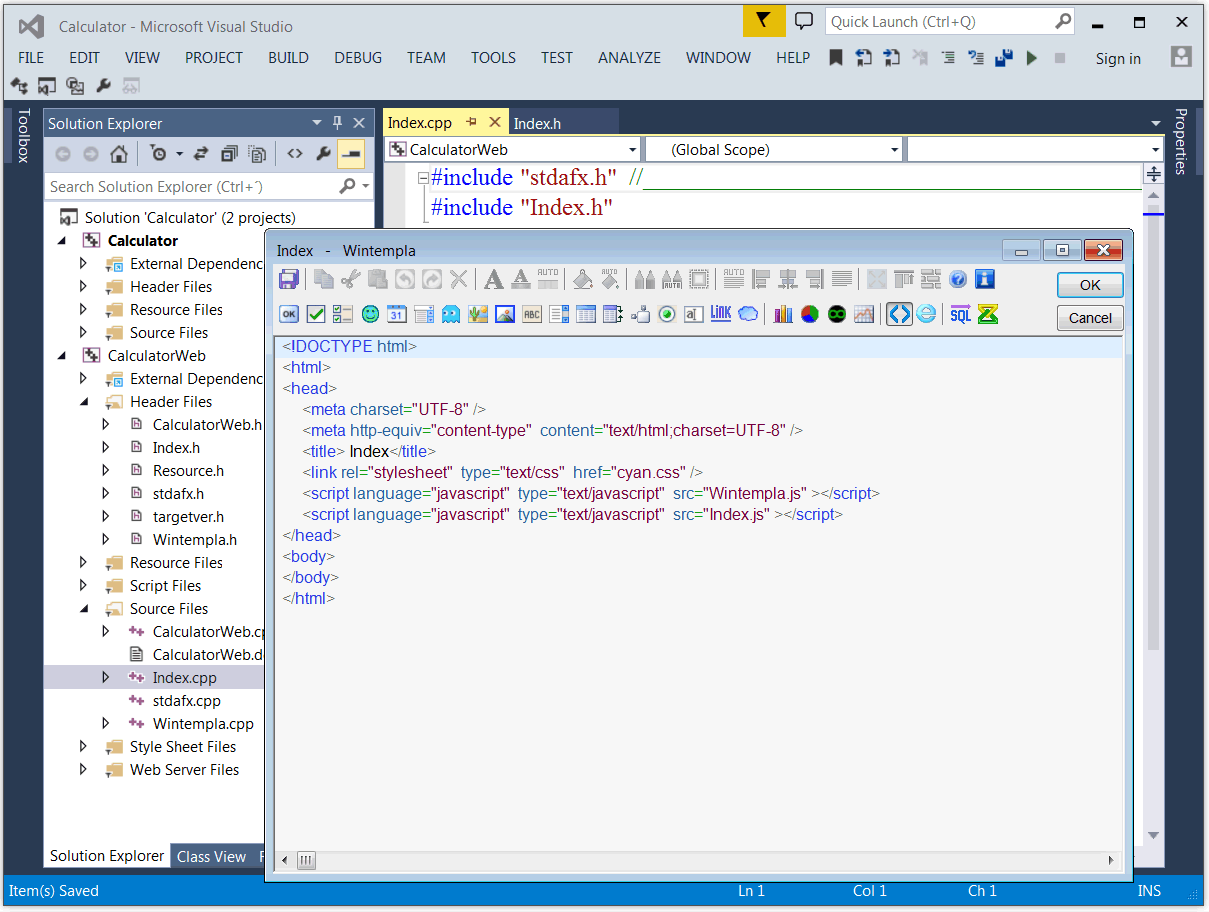Click the Home icon in Solution Explorer
The width and height of the screenshot is (1209, 912).
118,154
